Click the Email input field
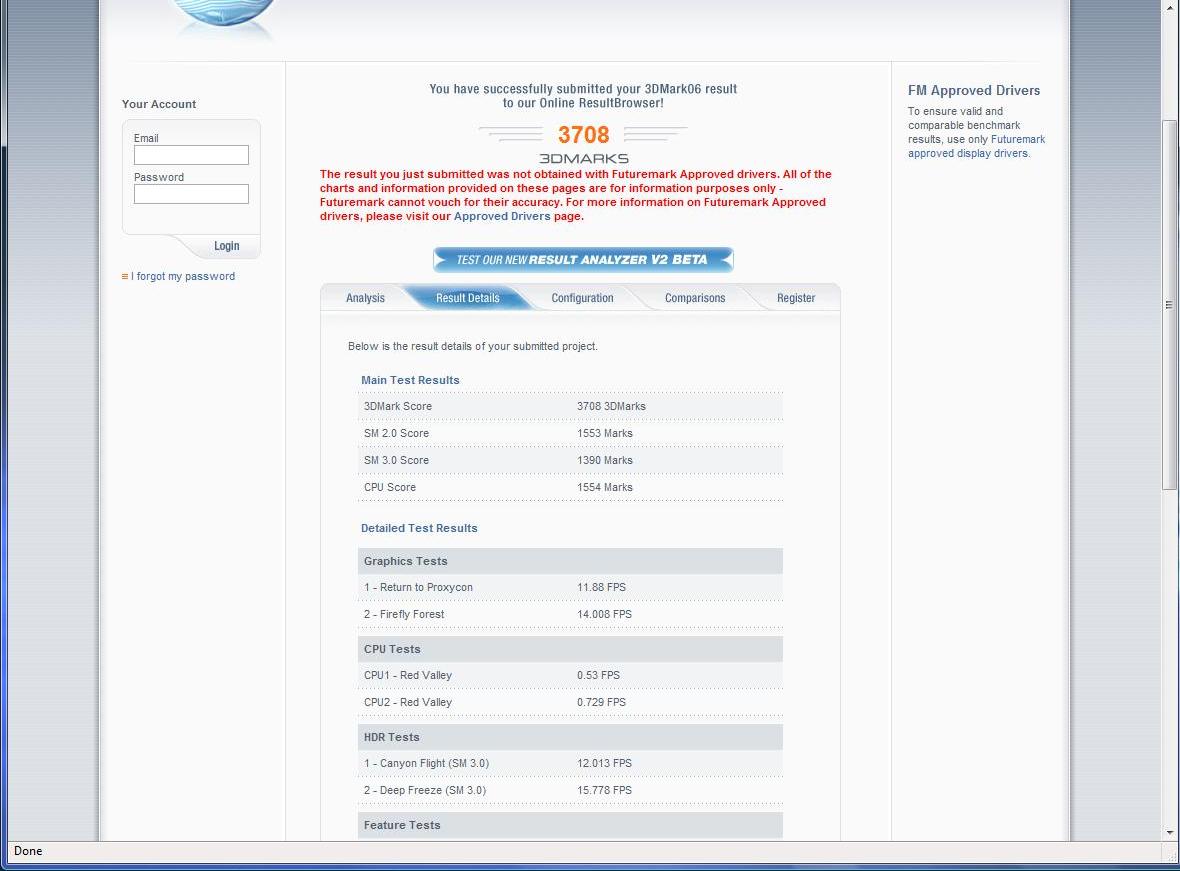 tap(191, 154)
